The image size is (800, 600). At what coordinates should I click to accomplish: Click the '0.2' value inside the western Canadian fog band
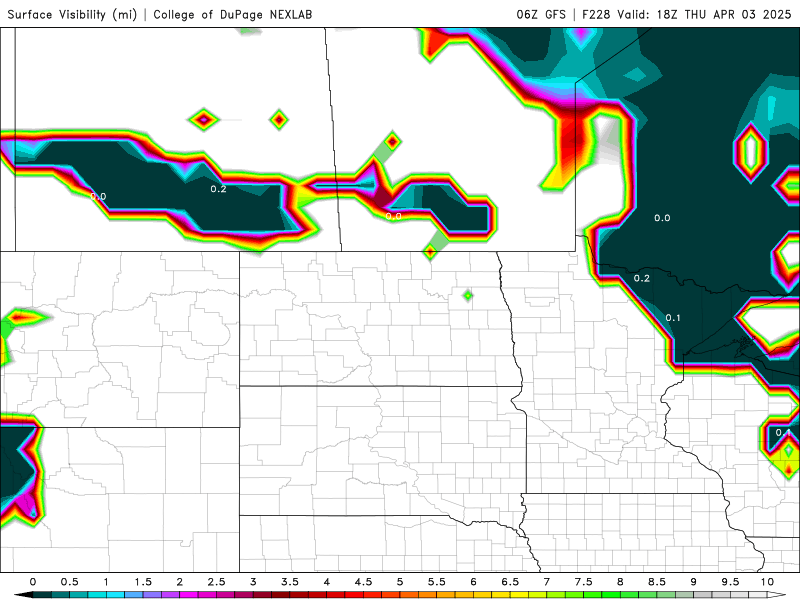218,189
